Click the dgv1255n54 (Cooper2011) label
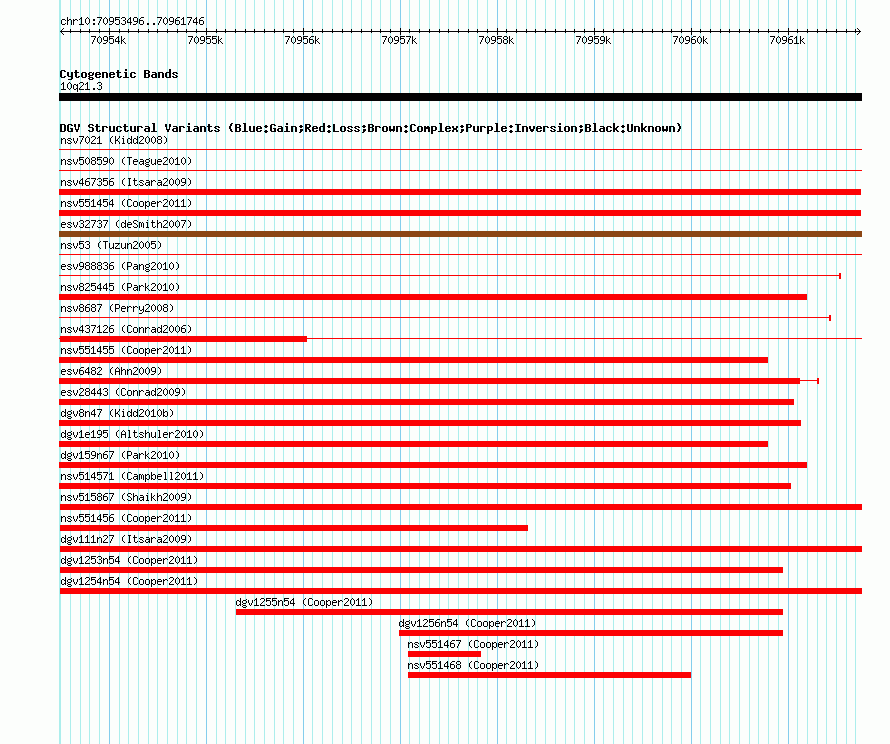 tap(304, 602)
